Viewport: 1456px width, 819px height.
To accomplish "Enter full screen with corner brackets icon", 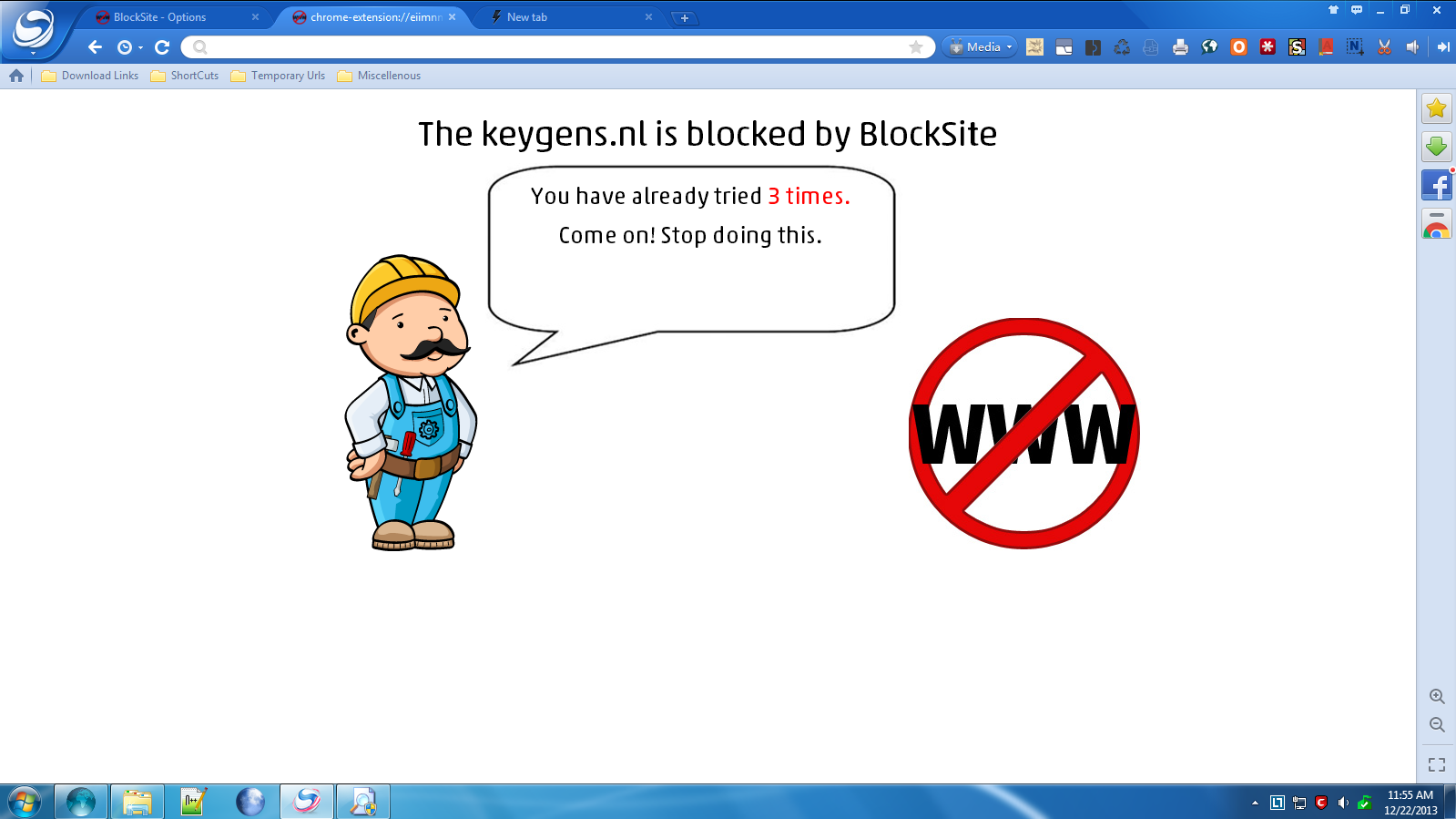I will (x=1437, y=764).
